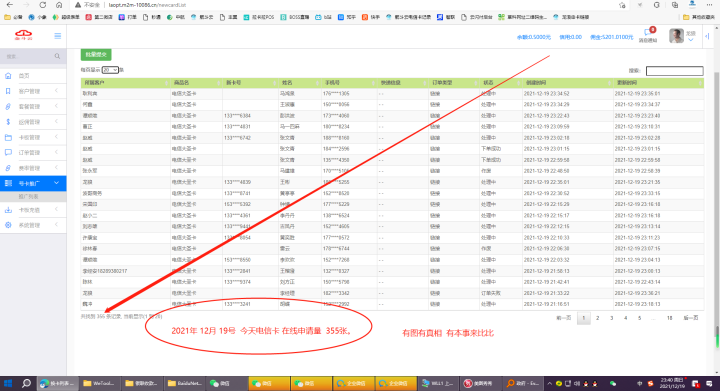
Task: Click the taskbar clock showing 23:40
Action: 672,383
